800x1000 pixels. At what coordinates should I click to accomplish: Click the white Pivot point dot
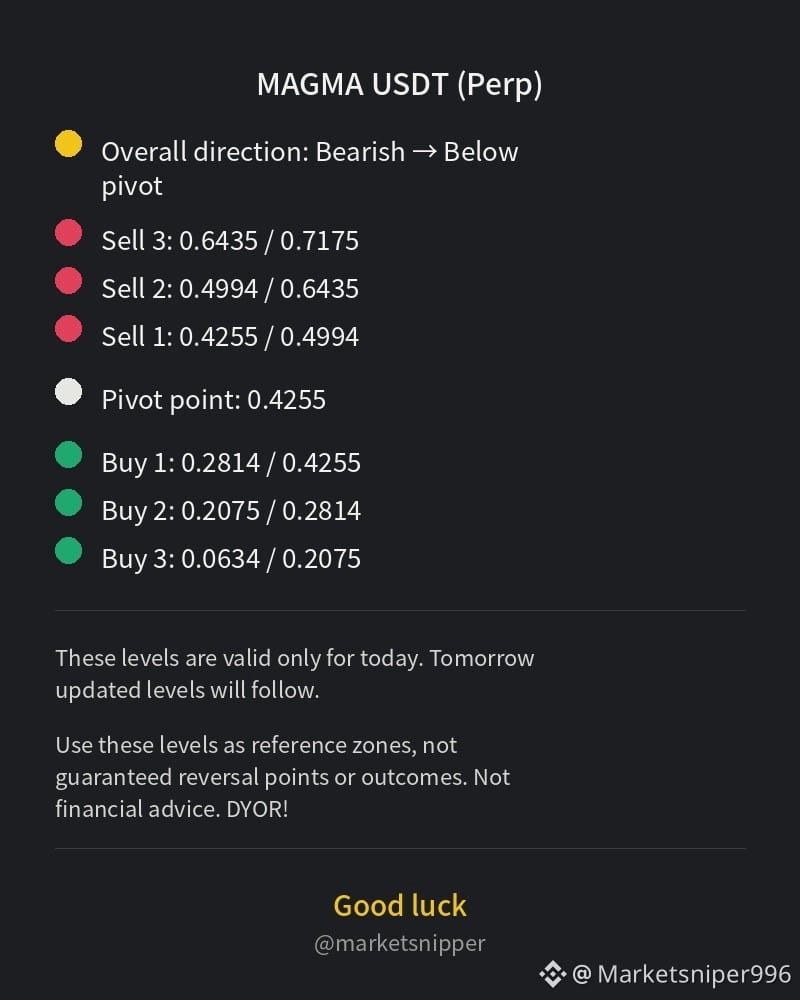[x=68, y=392]
